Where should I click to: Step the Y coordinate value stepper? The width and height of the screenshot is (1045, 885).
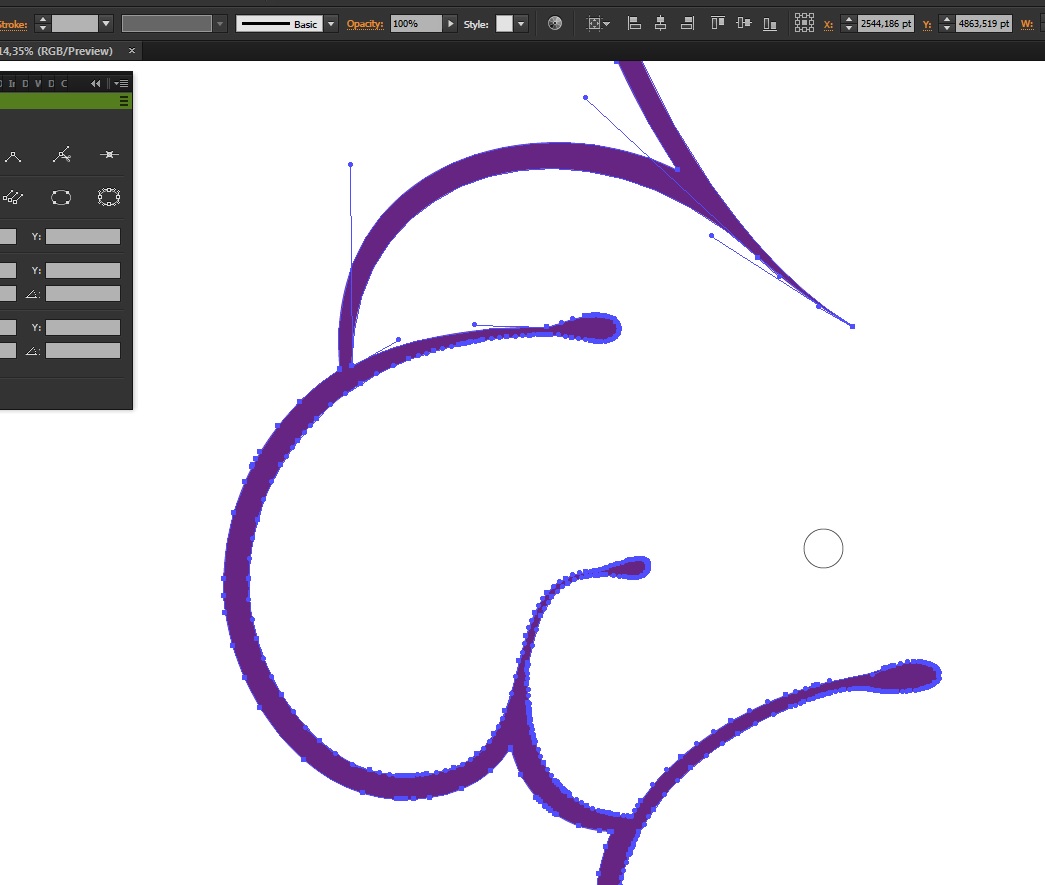coord(947,24)
